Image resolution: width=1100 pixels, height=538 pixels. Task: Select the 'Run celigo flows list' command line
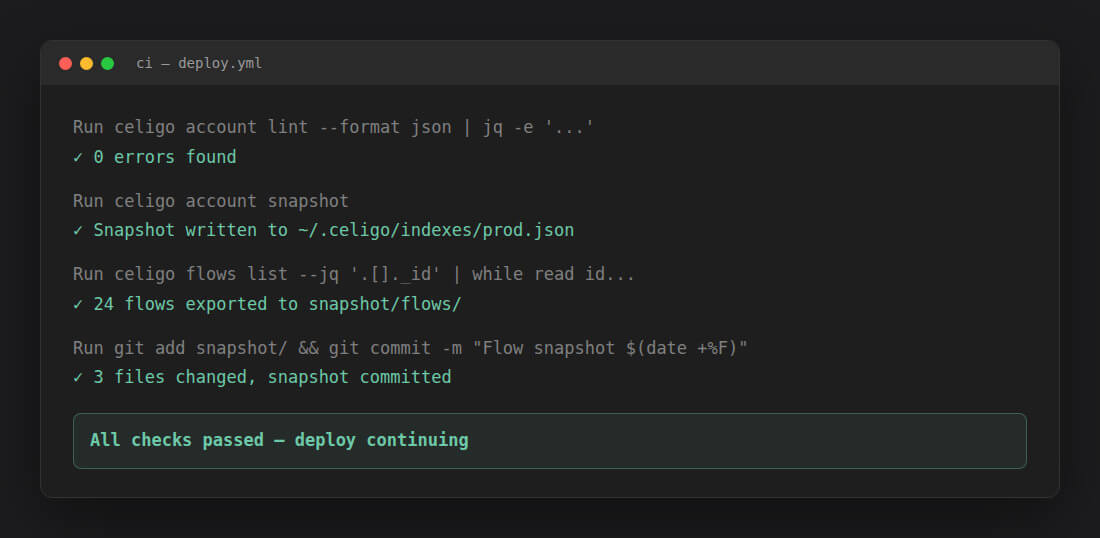354,274
